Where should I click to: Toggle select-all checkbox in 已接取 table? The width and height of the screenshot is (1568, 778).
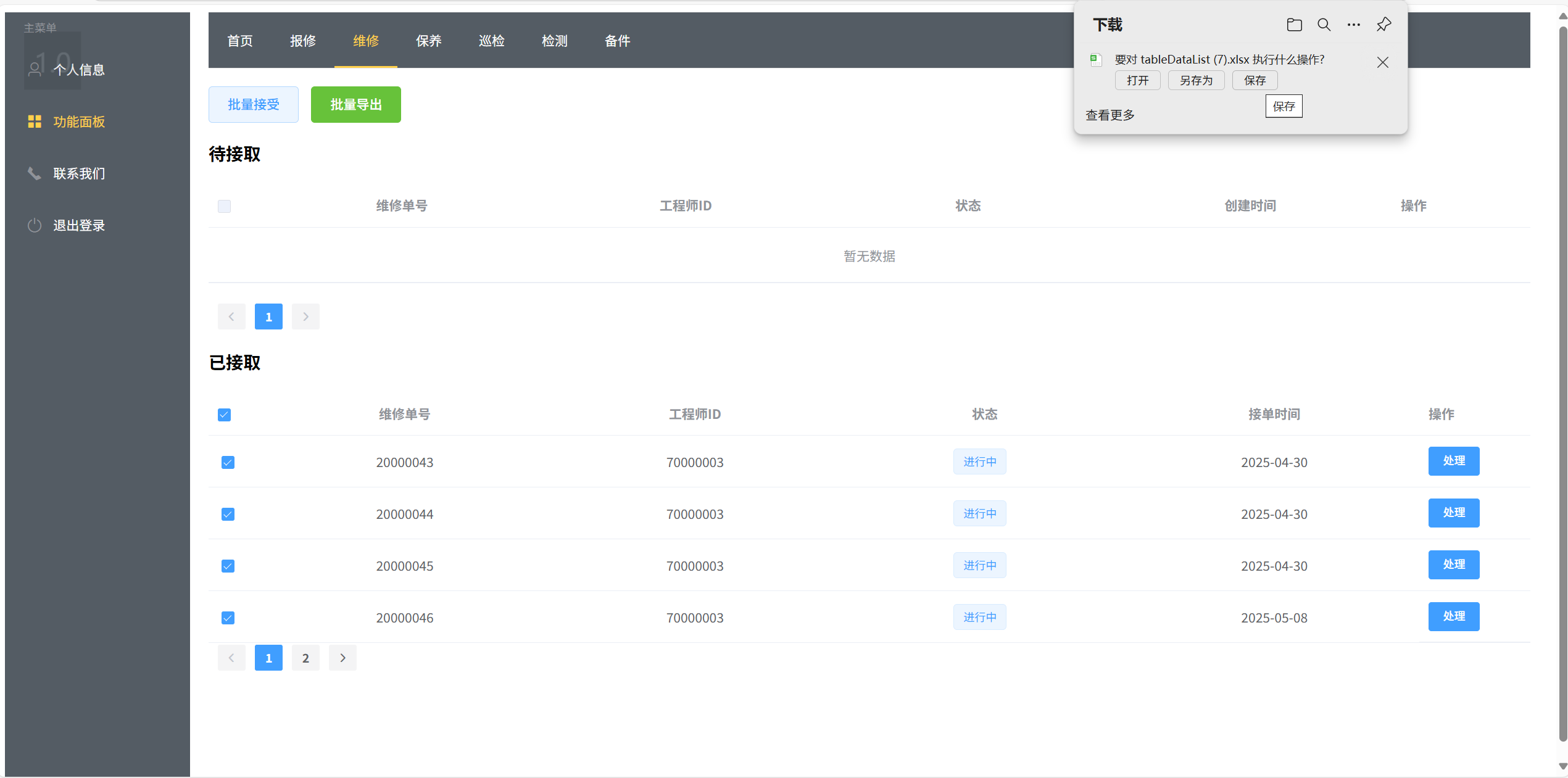[x=224, y=415]
